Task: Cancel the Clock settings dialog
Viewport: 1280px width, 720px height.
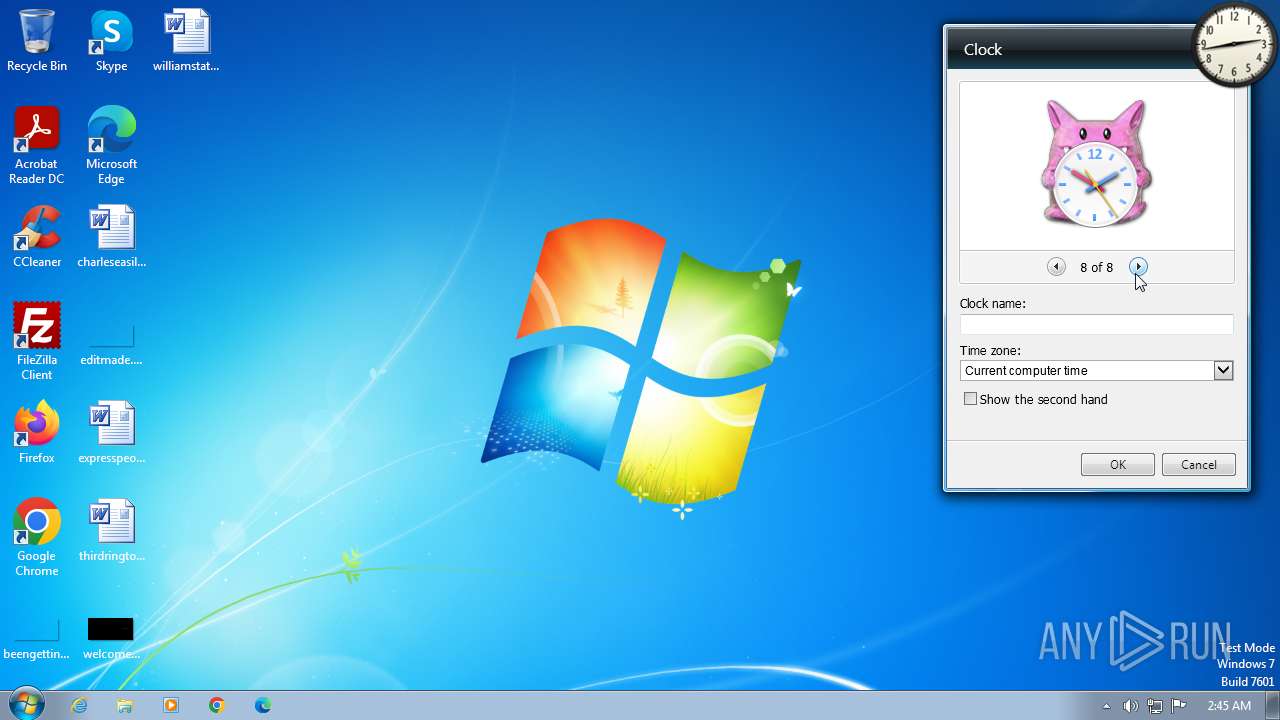Action: (1199, 464)
